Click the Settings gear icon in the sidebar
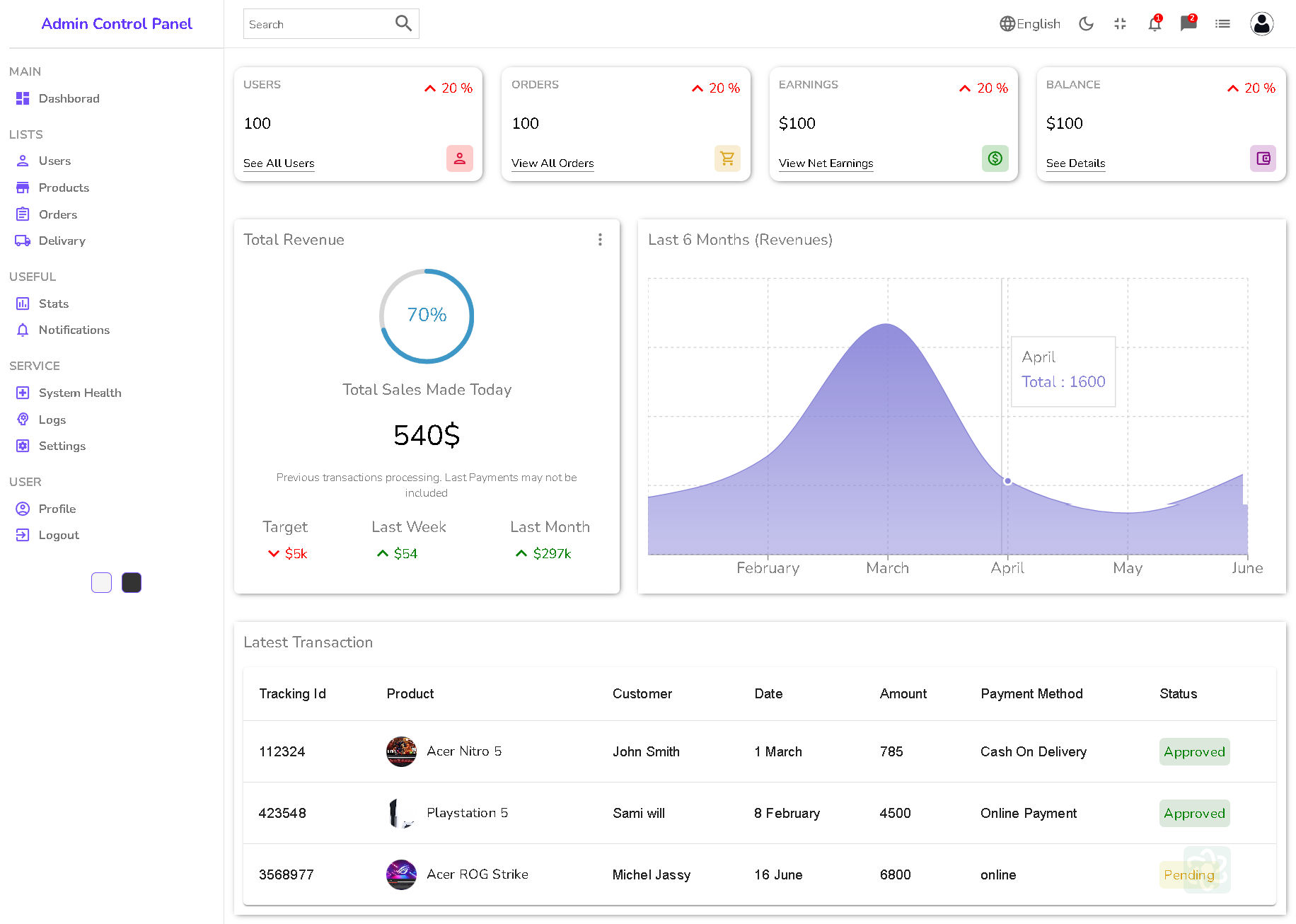 click(23, 446)
